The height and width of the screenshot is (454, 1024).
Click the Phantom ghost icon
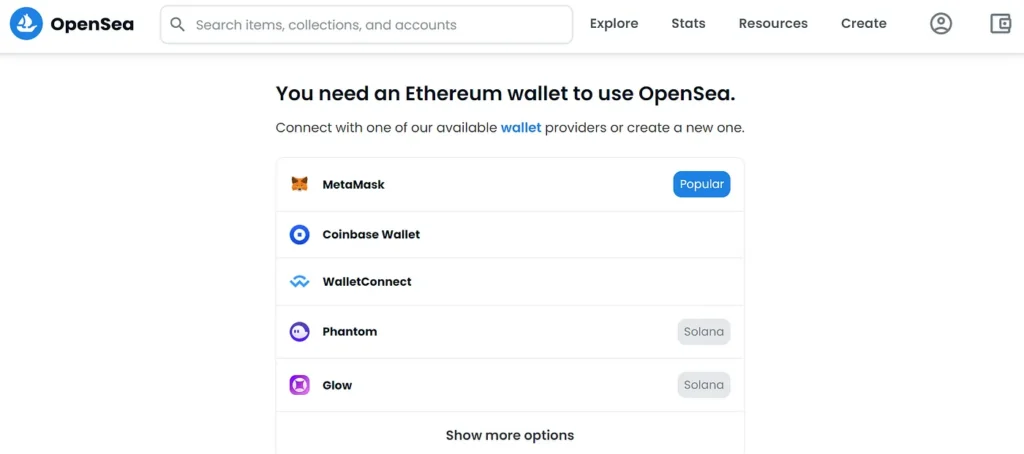[299, 332]
